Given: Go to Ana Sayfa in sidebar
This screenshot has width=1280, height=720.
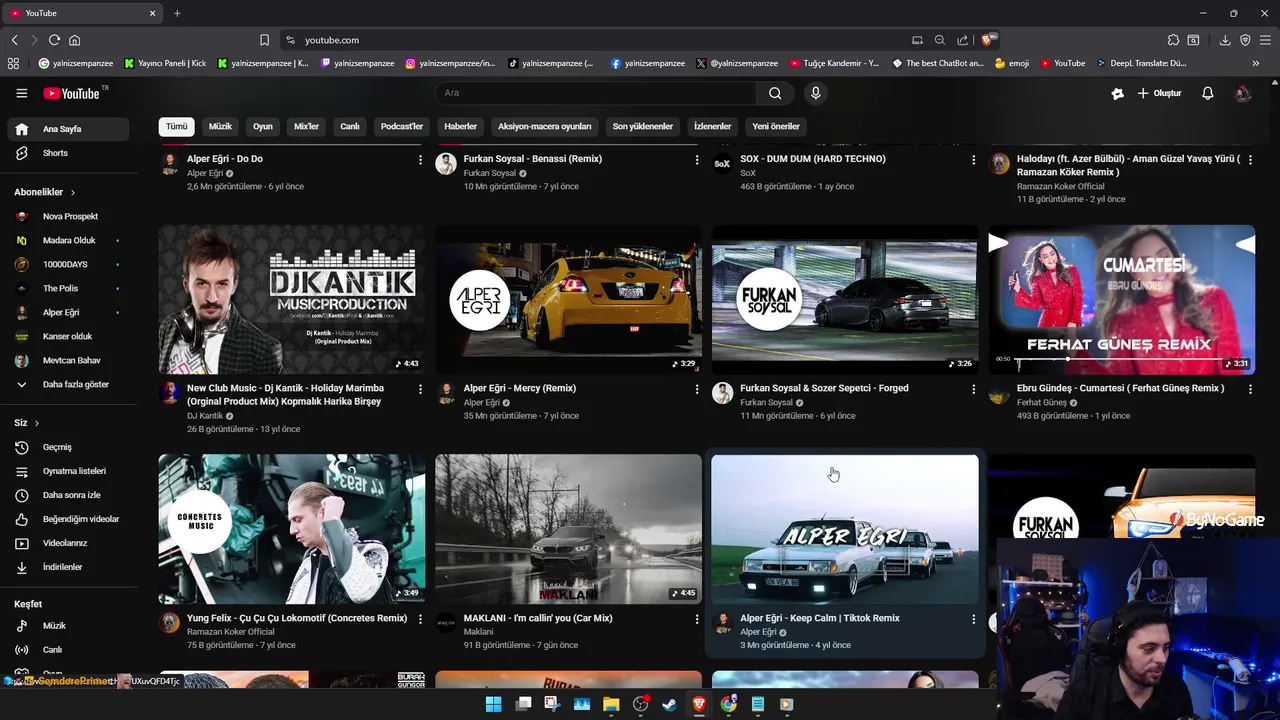Looking at the screenshot, I should click(68, 129).
